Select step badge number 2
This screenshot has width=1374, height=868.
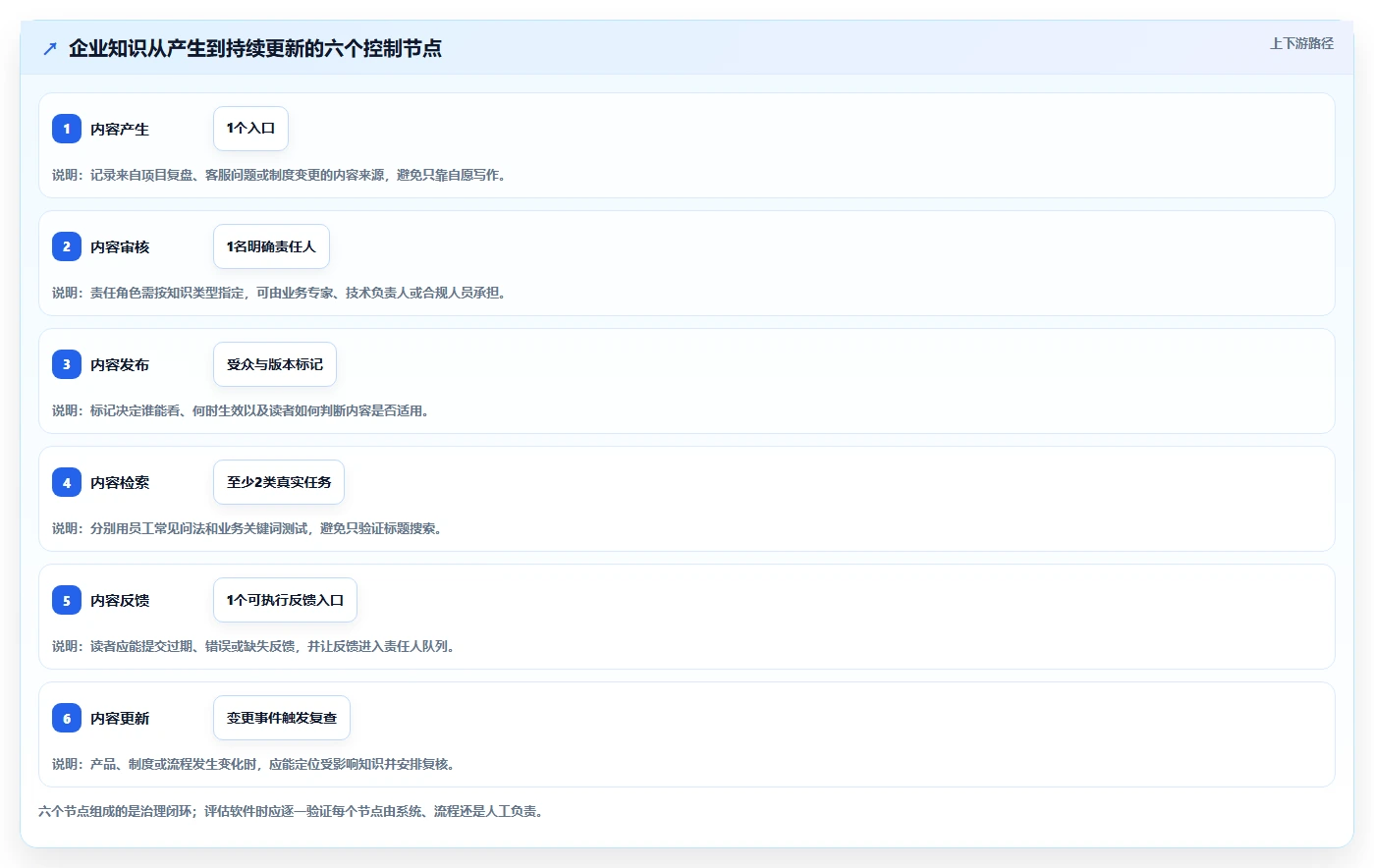[67, 246]
